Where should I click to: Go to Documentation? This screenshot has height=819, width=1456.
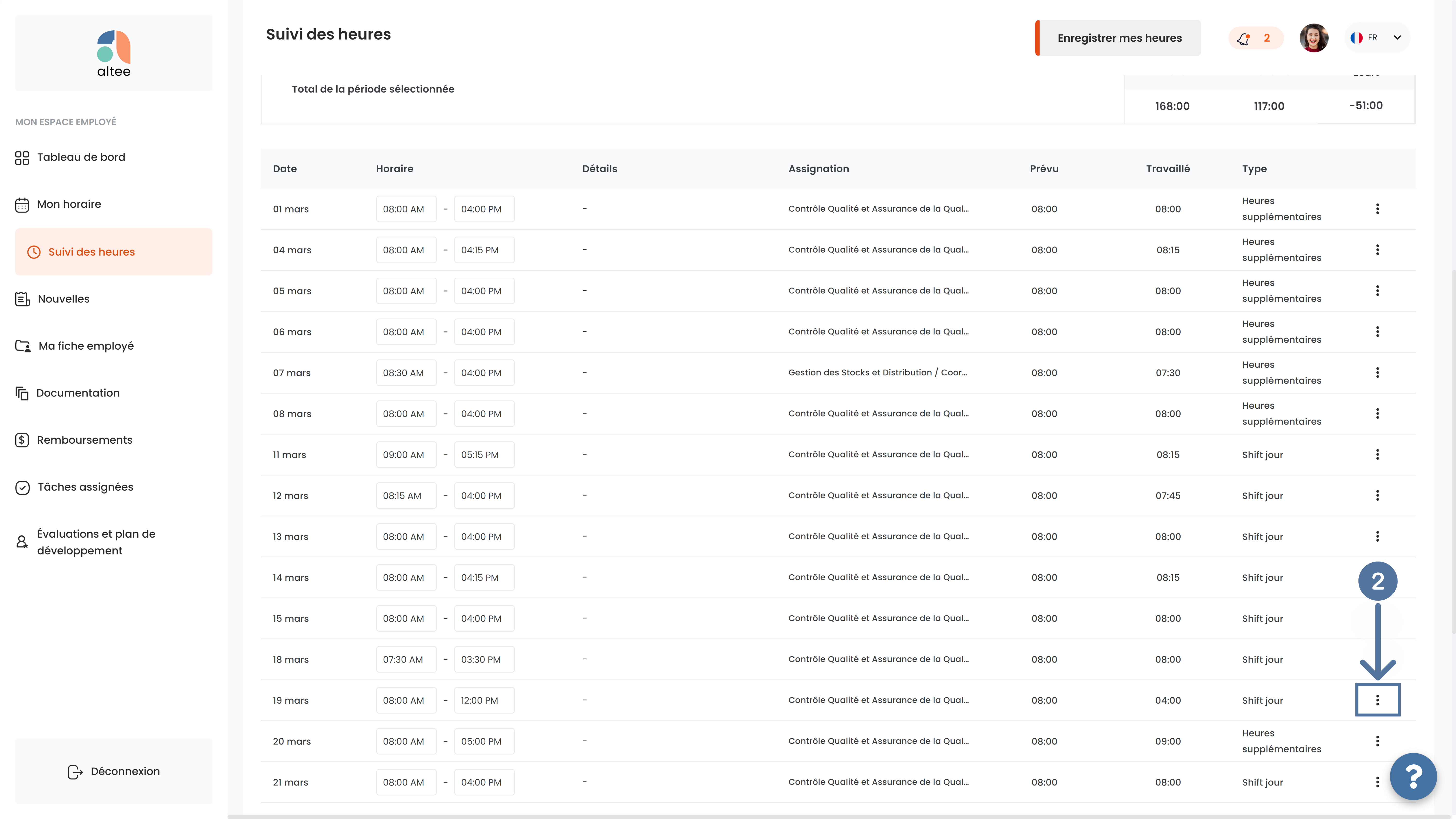pyautogui.click(x=78, y=393)
